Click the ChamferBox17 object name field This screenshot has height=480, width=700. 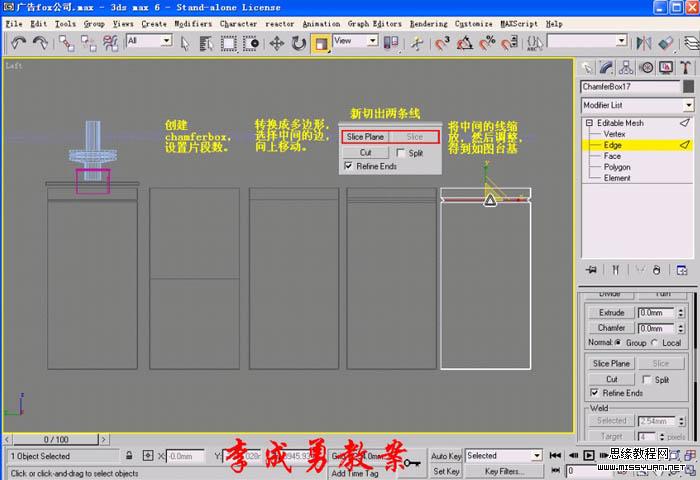pyautogui.click(x=629, y=87)
